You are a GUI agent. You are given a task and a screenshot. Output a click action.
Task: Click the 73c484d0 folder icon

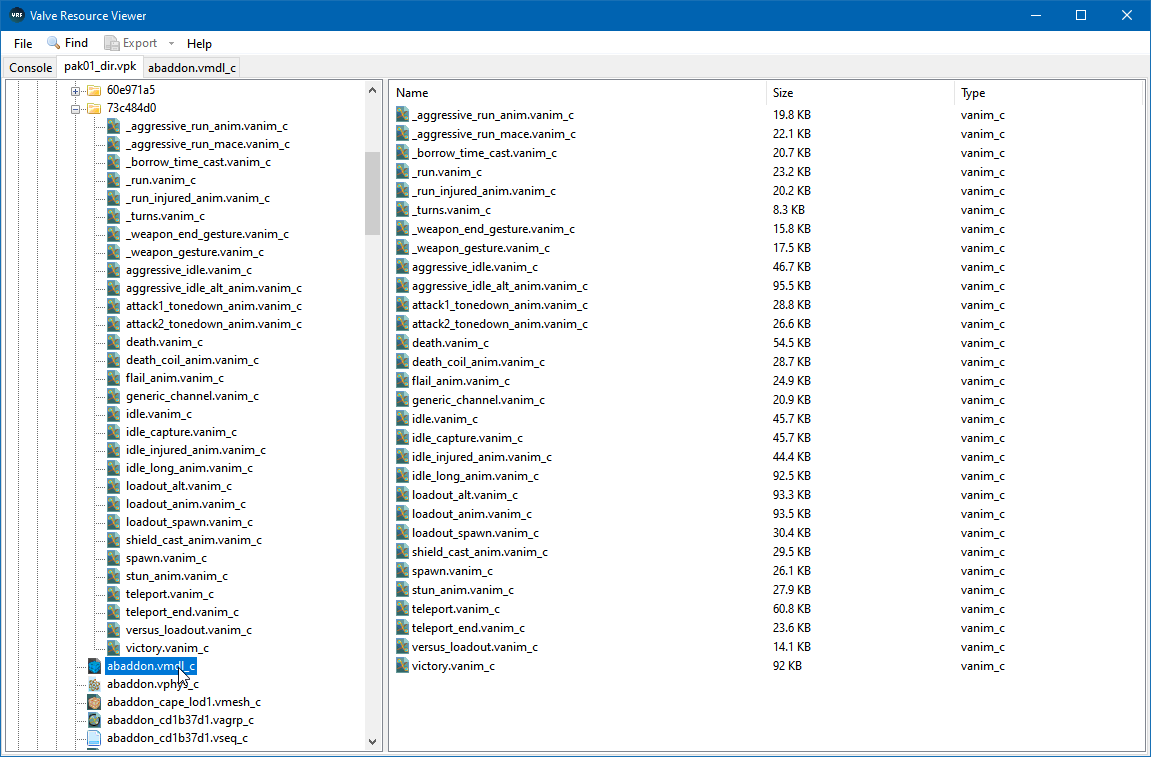tap(94, 108)
